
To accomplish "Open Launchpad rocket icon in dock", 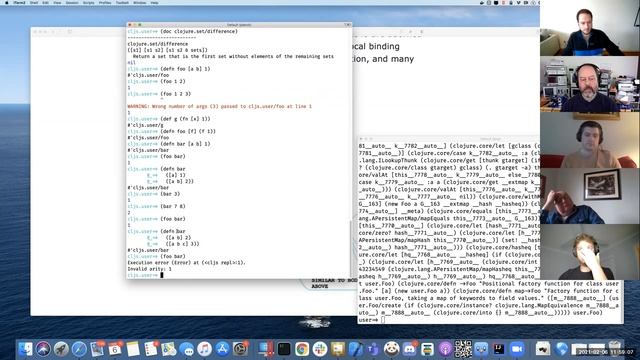I will [61, 349].
